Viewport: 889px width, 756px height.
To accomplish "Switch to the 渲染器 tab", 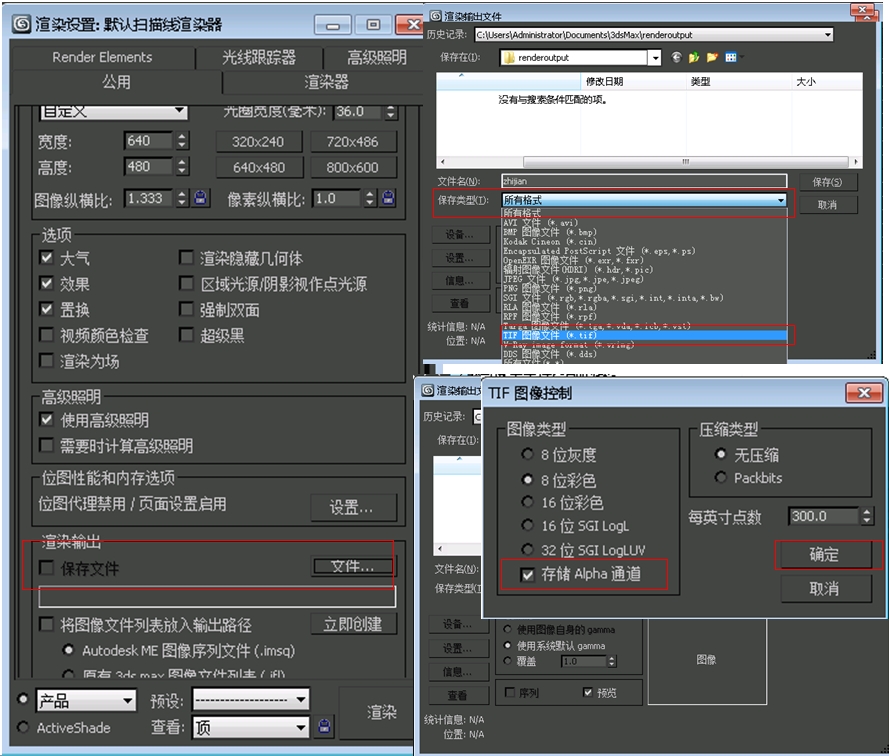I will coord(326,82).
